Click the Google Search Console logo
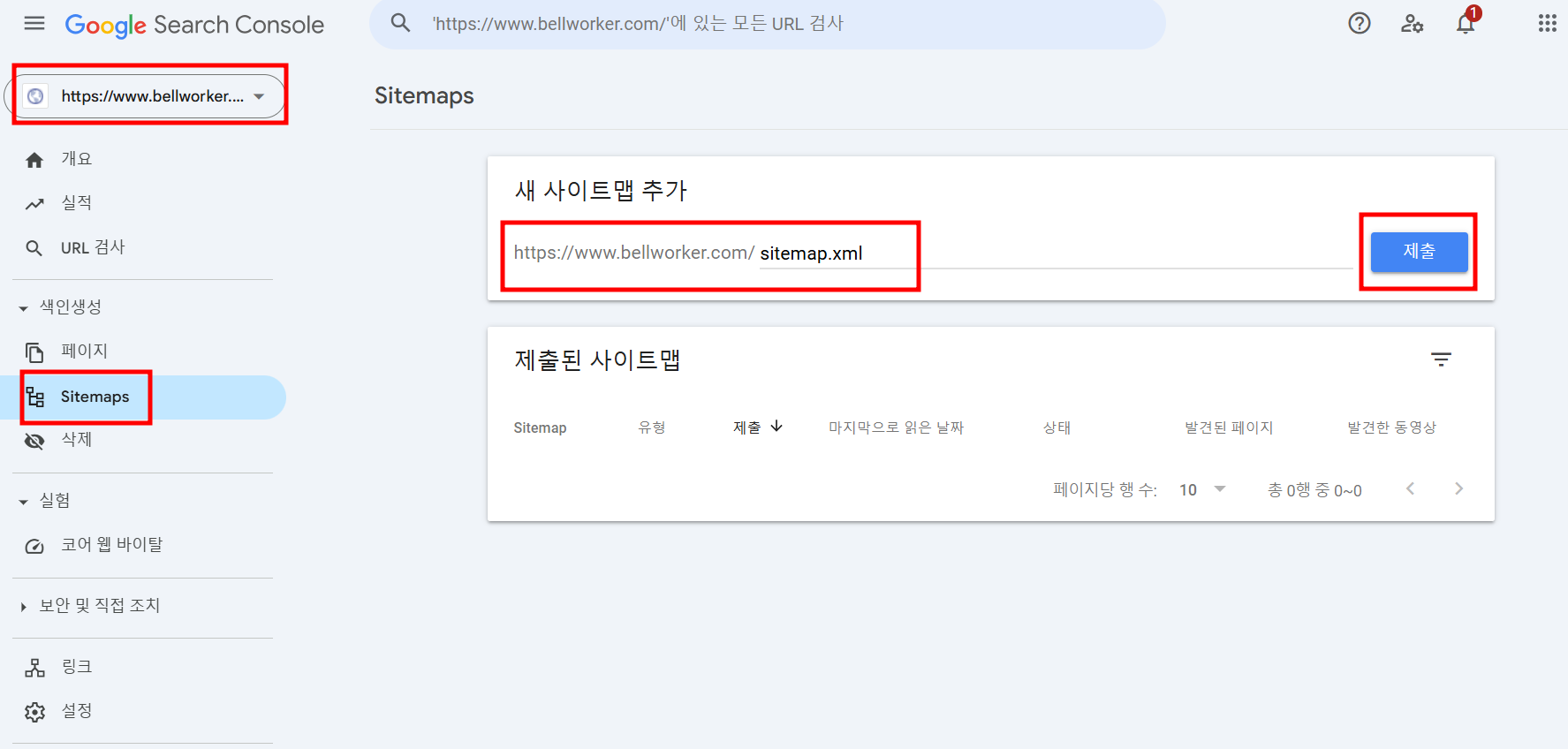The width and height of the screenshot is (1568, 749). tap(194, 25)
